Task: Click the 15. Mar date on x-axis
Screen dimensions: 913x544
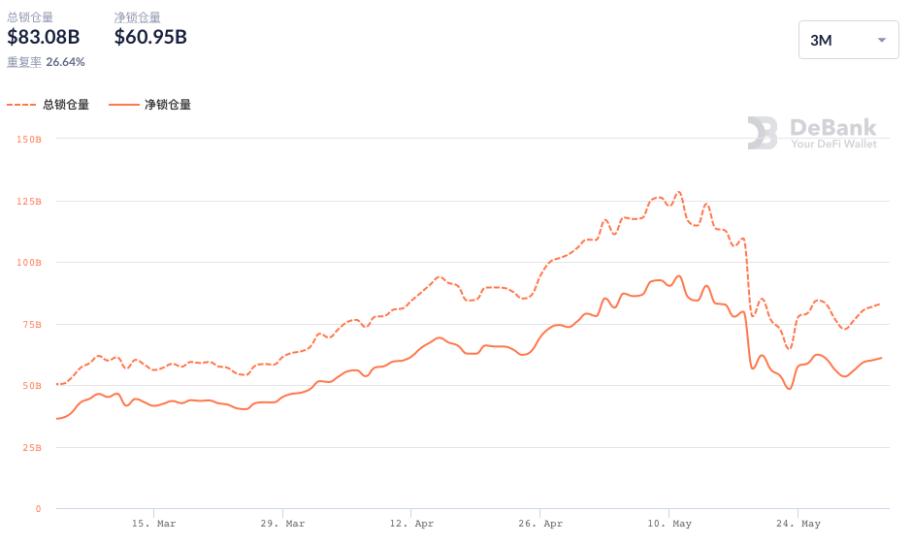Action: coord(154,523)
